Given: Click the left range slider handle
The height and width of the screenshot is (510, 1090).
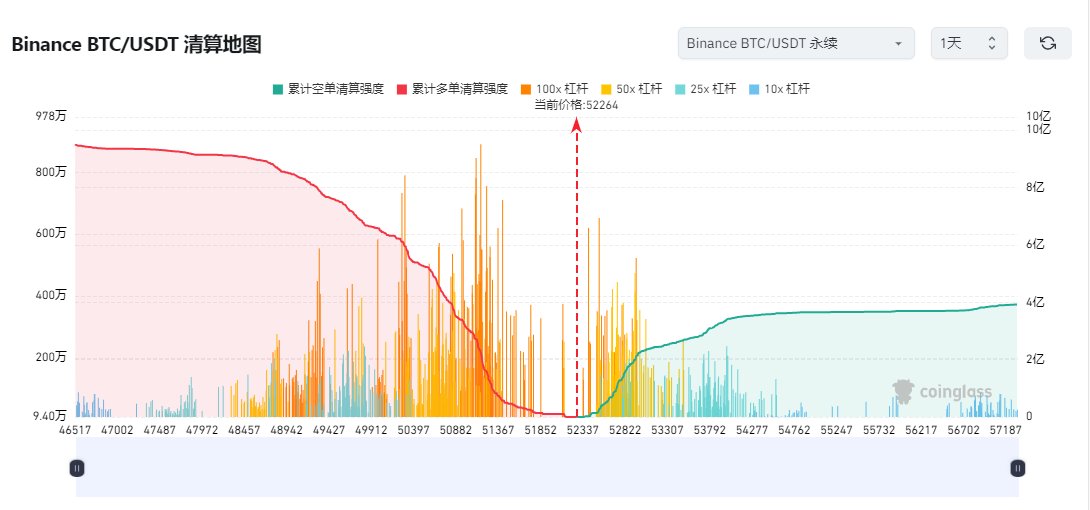Looking at the screenshot, I should (77, 468).
